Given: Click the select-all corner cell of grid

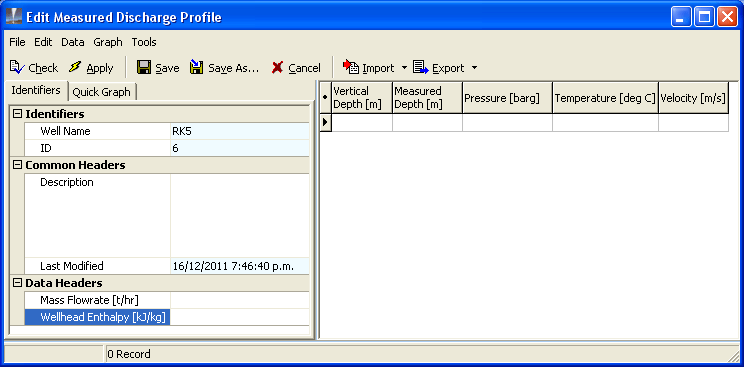Looking at the screenshot, I should (x=326, y=97).
